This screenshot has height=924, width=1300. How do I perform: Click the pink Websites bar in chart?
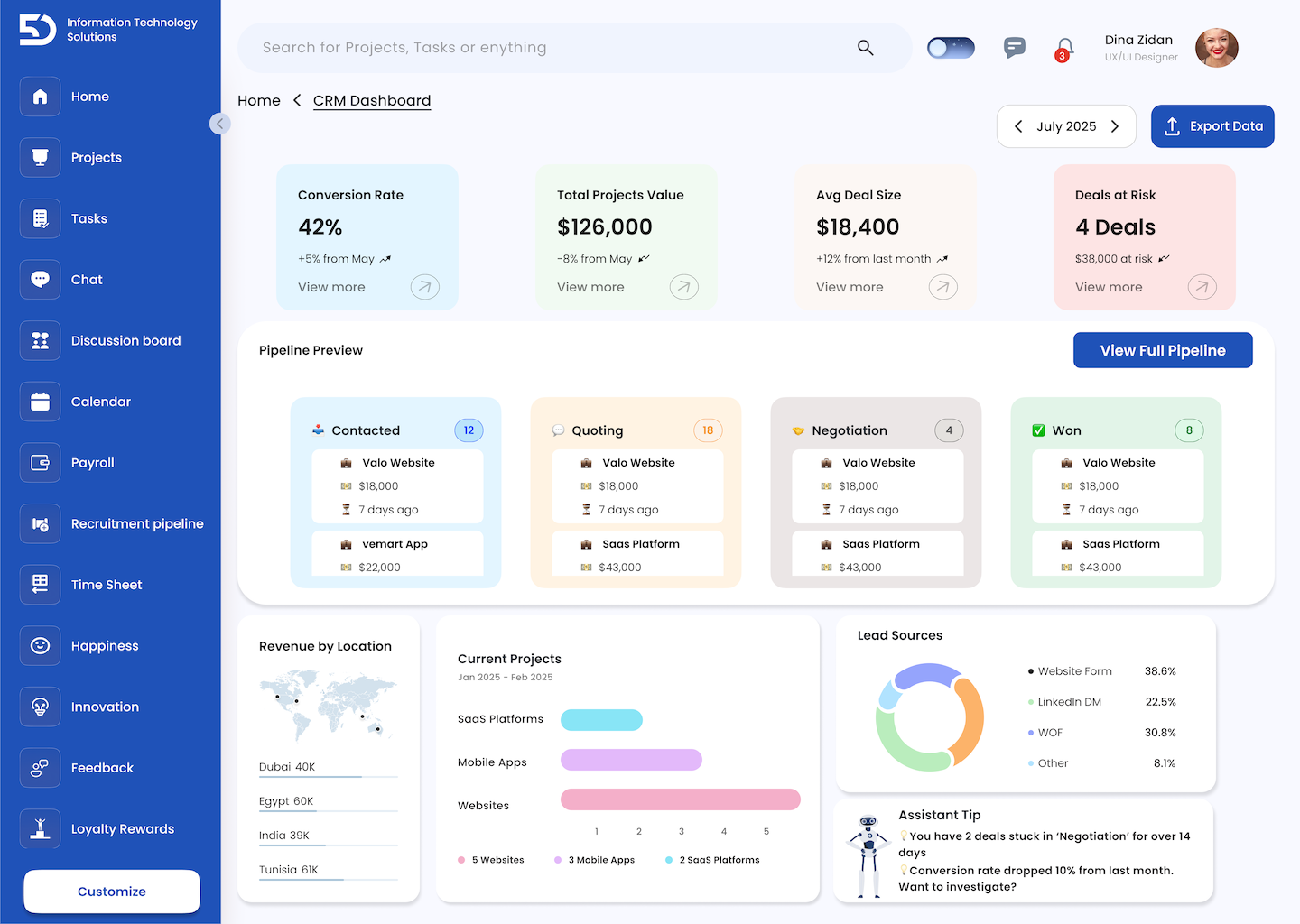680,799
